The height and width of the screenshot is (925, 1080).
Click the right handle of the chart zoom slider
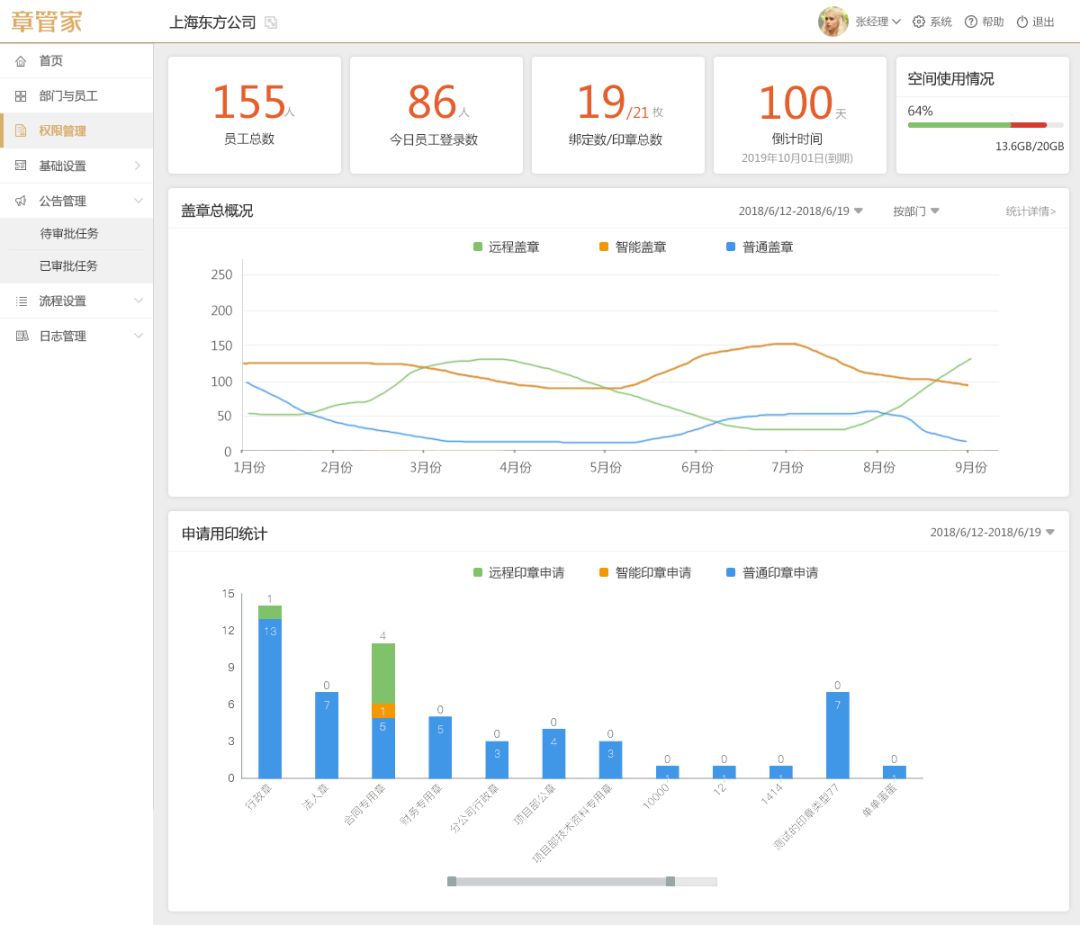click(670, 882)
